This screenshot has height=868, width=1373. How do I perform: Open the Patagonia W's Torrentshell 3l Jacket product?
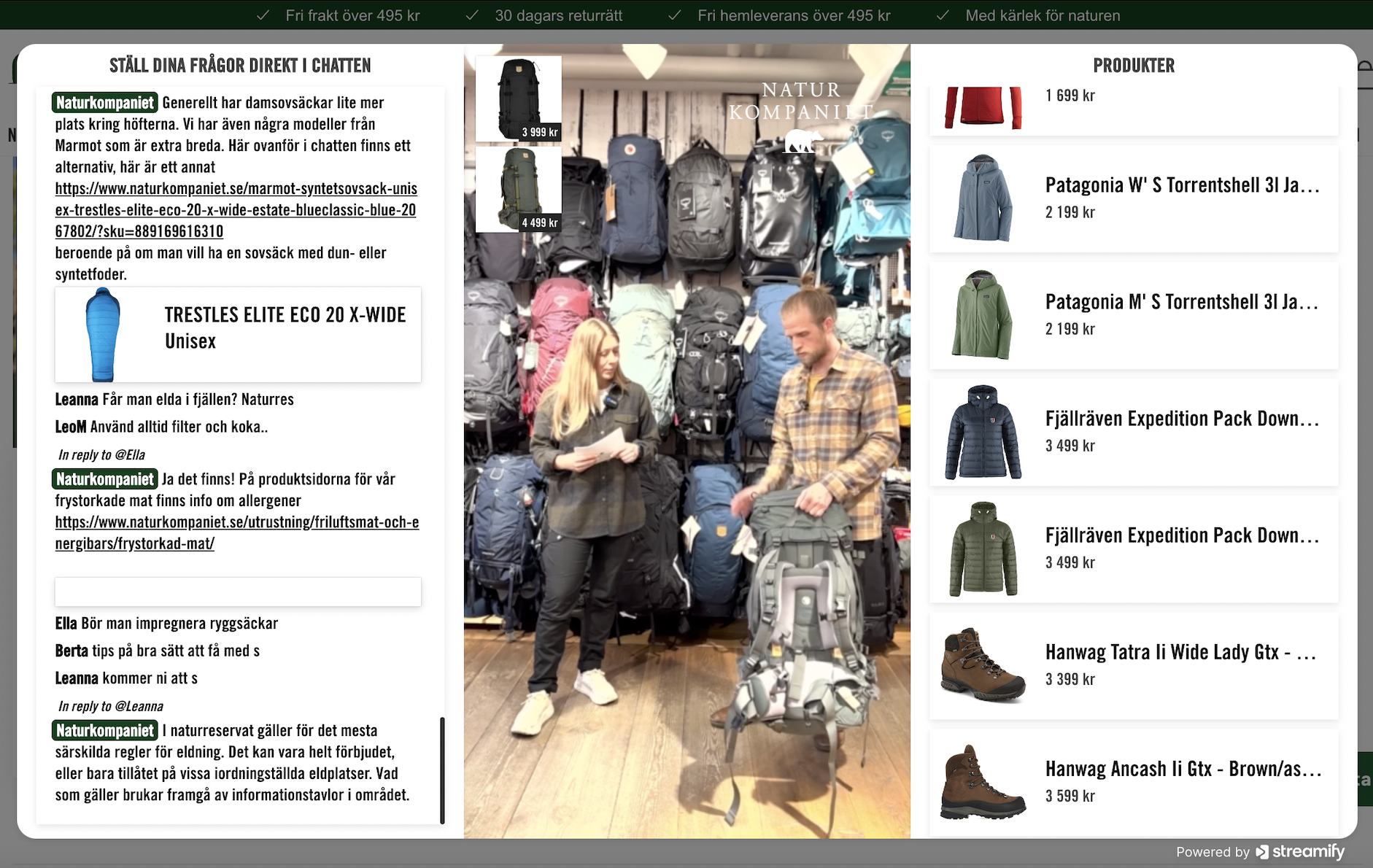(x=1134, y=198)
